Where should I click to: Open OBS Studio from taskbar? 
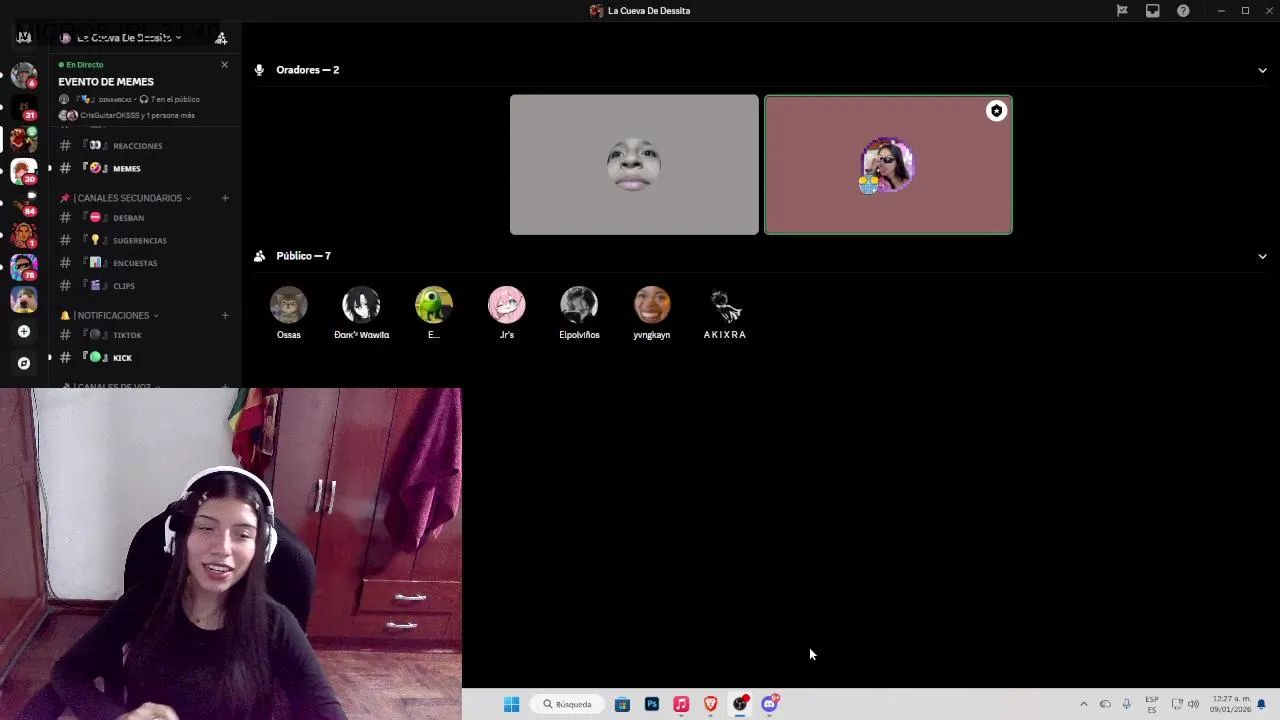coord(740,704)
